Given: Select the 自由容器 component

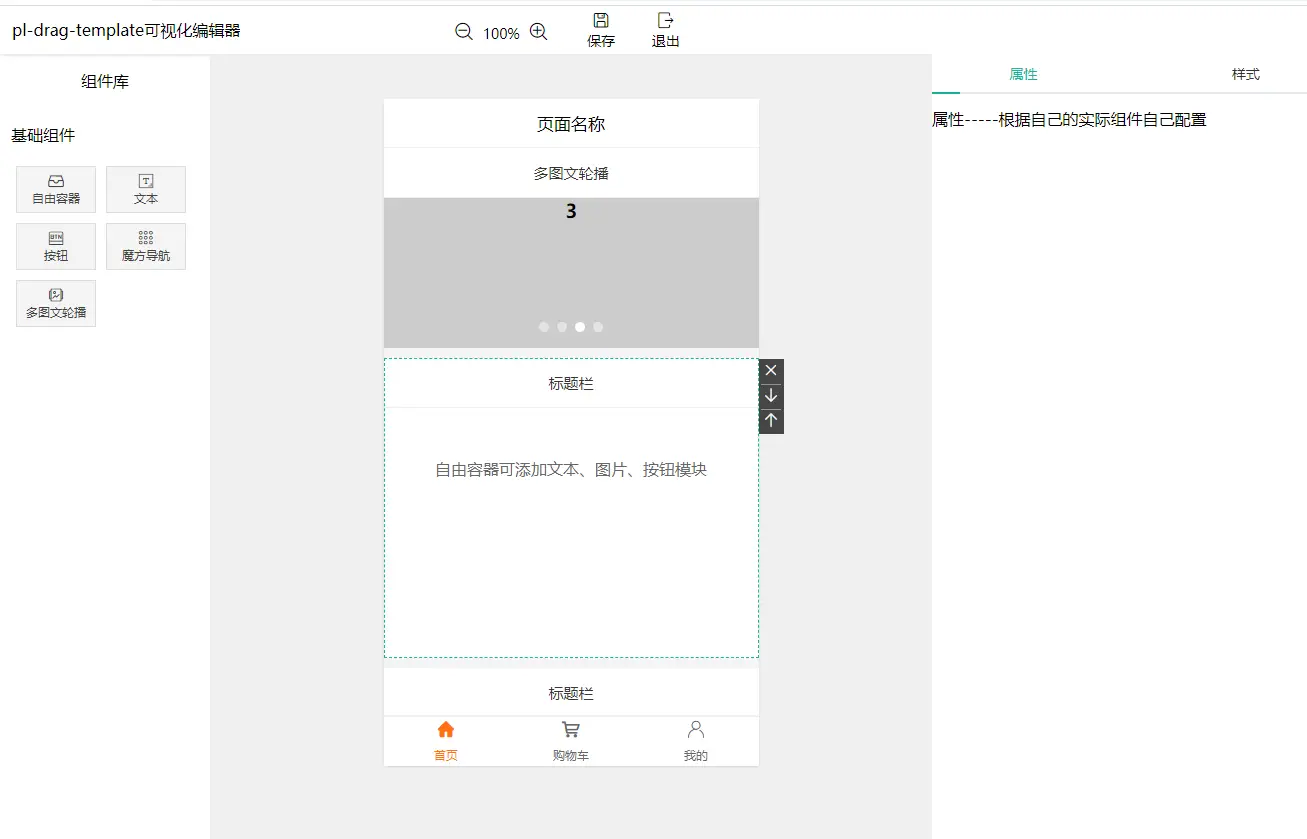Looking at the screenshot, I should coord(56,189).
